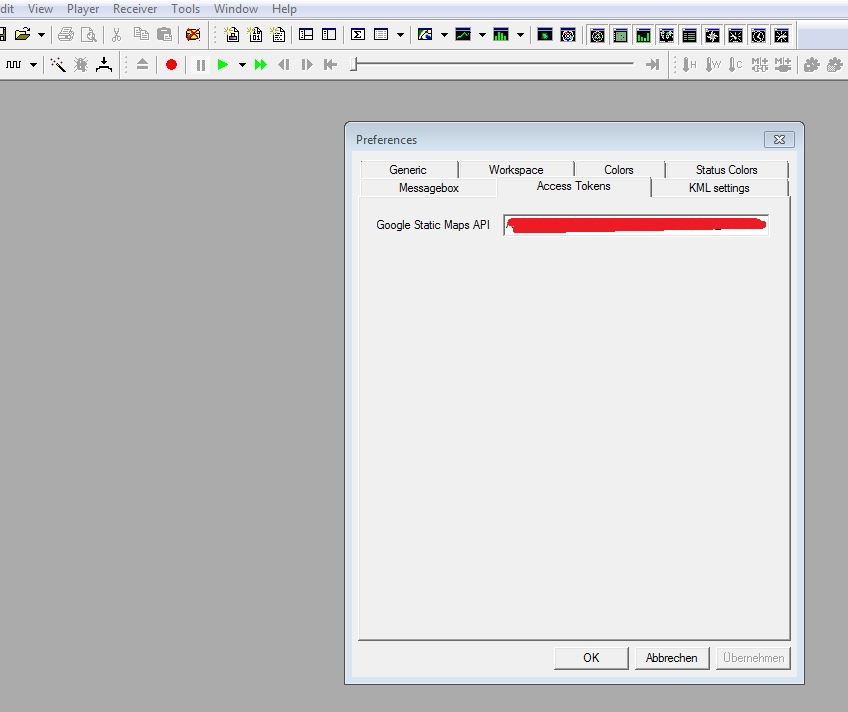Click the eject icon in player toolbar
Screen dimensions: 848x712
(142, 65)
